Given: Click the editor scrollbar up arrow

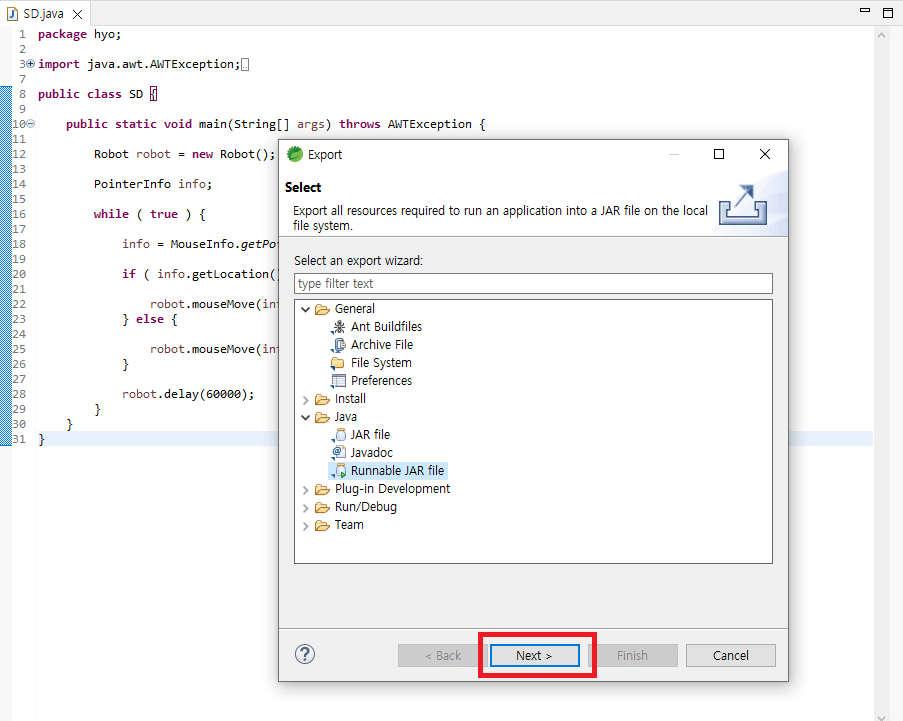Looking at the screenshot, I should [881, 35].
